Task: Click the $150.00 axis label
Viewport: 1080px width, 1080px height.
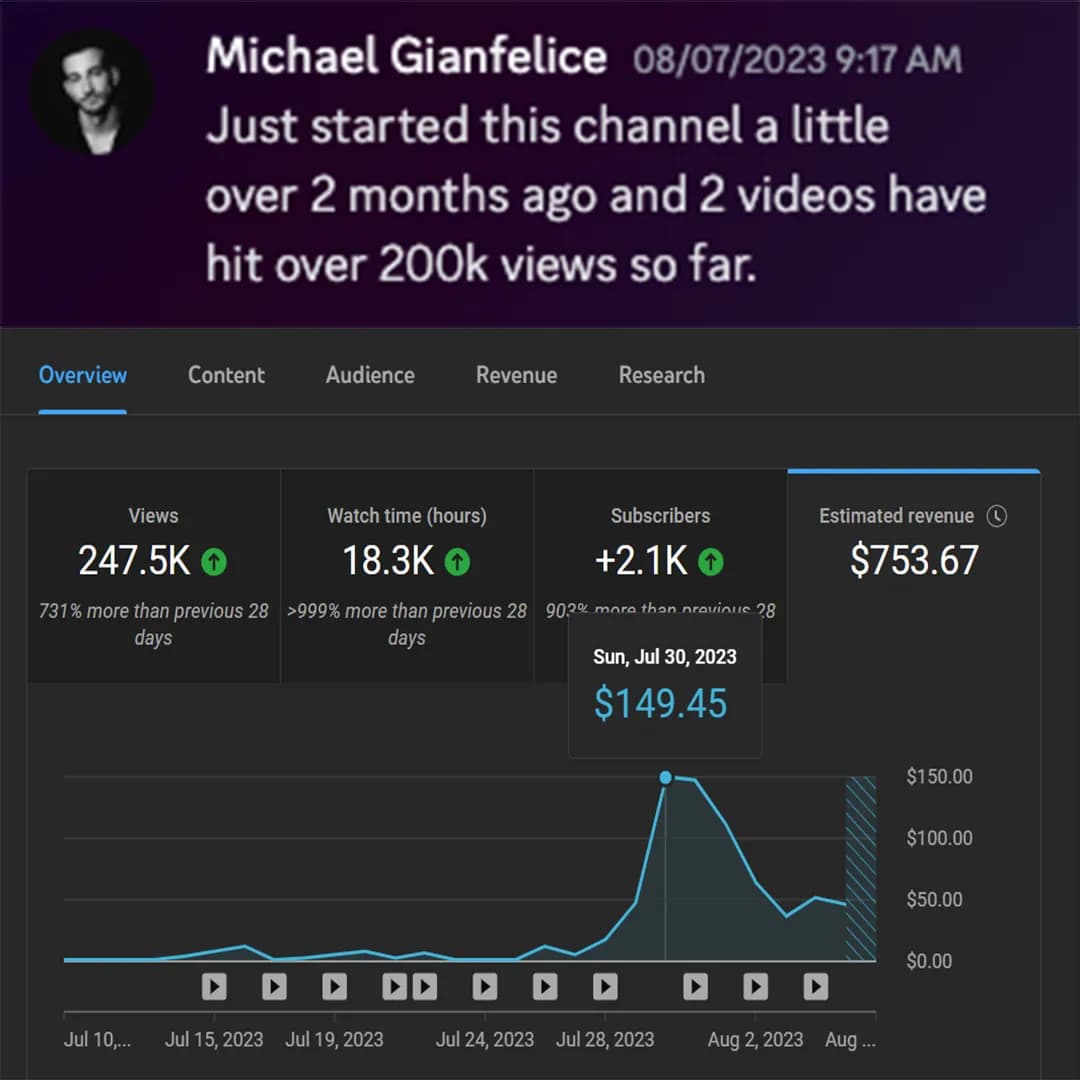Action: click(x=939, y=776)
